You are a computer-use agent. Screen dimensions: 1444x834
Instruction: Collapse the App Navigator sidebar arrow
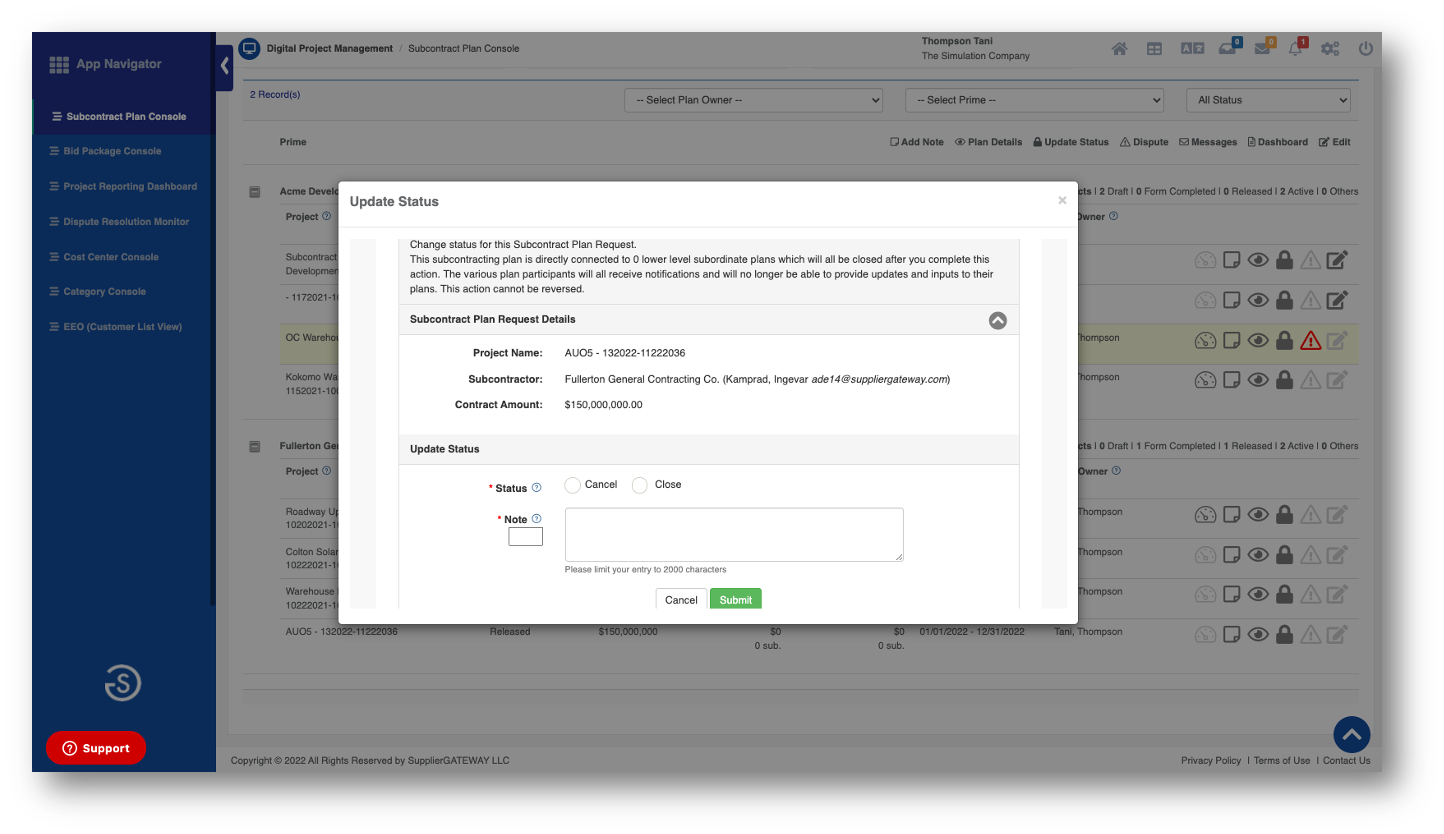[225, 66]
